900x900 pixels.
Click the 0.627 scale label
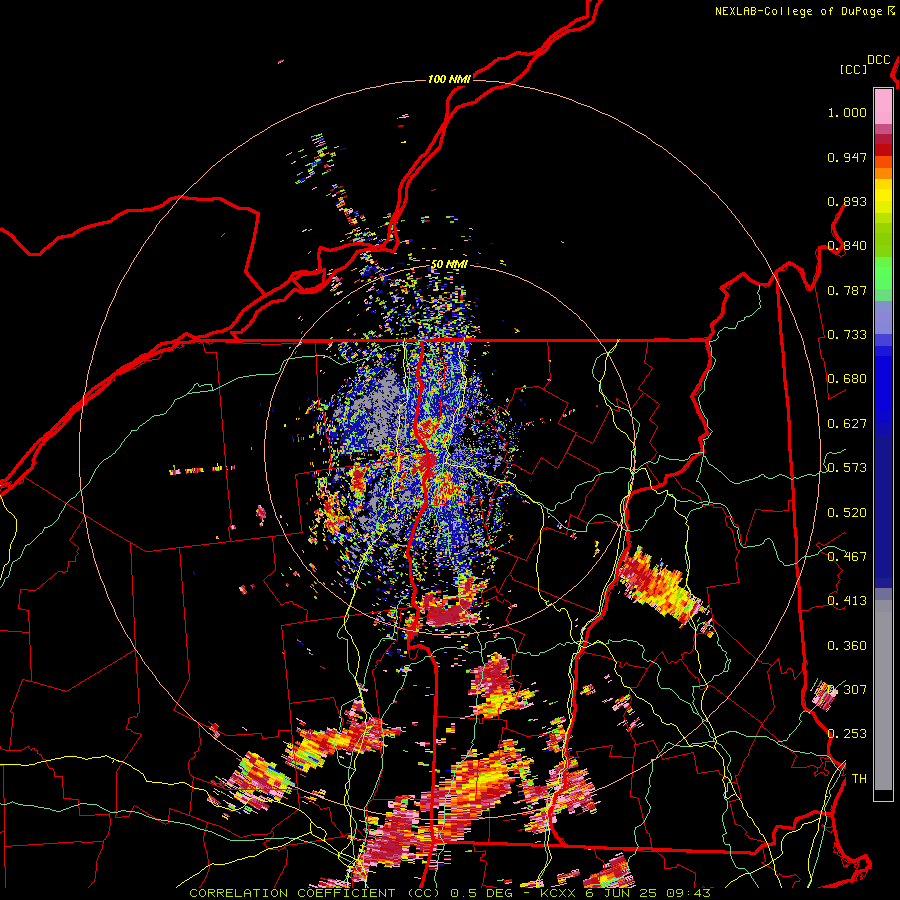click(847, 424)
